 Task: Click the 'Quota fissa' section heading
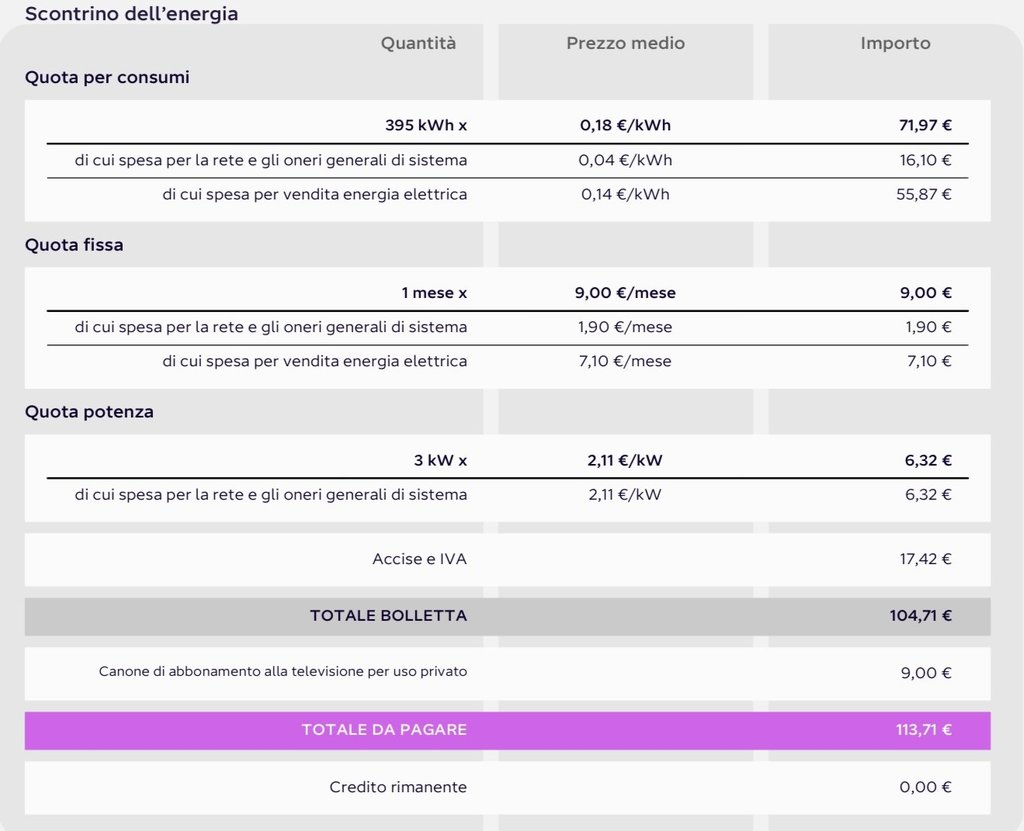74,245
